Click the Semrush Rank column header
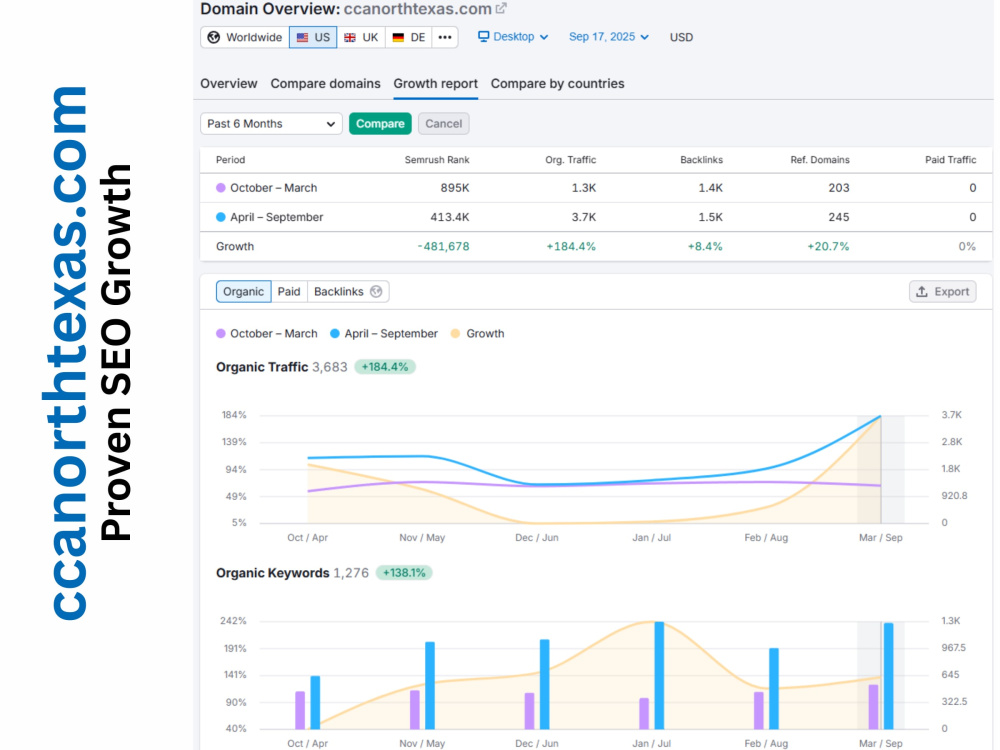Image resolution: width=1000 pixels, height=750 pixels. click(437, 159)
